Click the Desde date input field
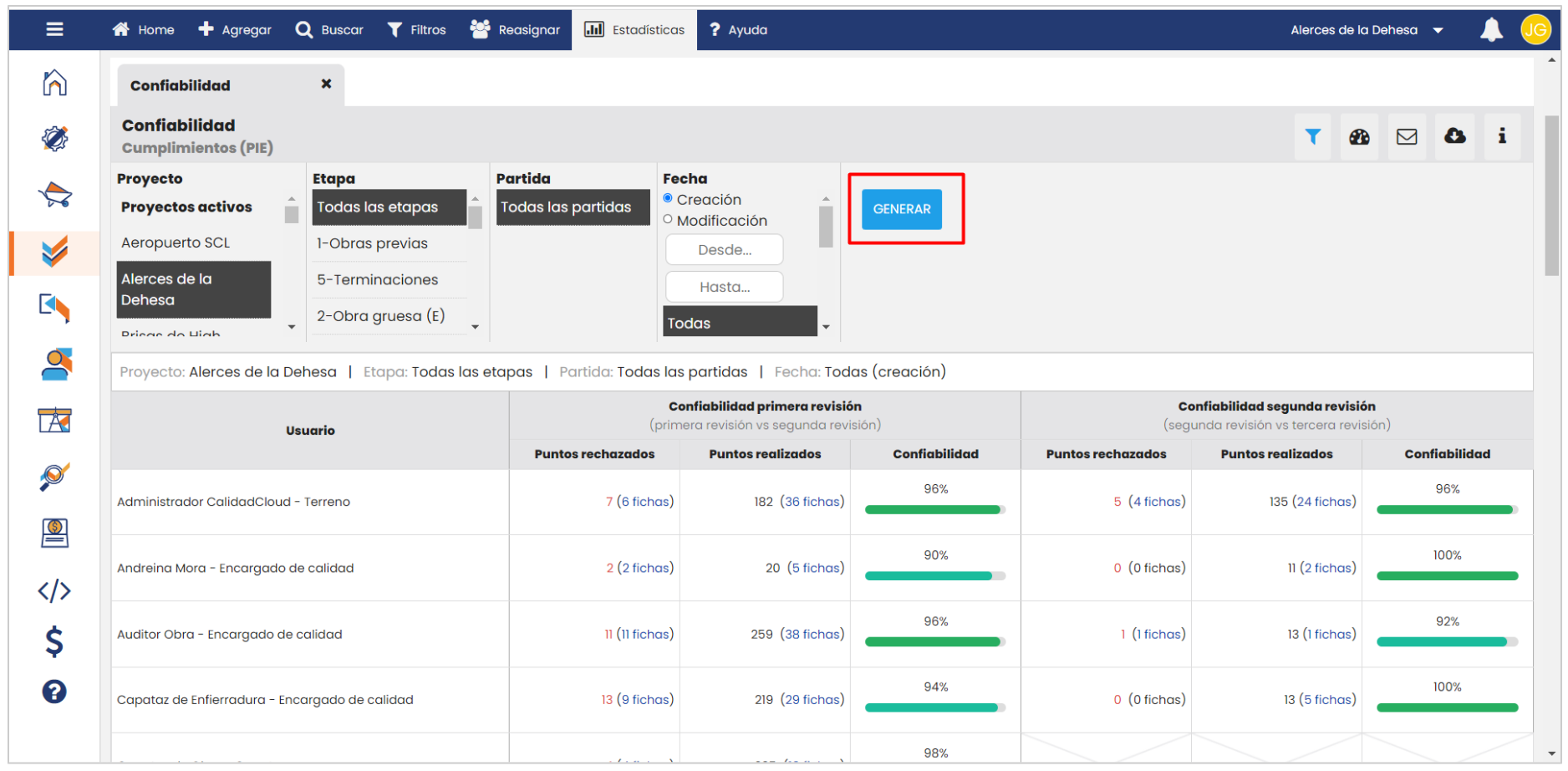Screen dimensions: 1568x771 pos(724,250)
